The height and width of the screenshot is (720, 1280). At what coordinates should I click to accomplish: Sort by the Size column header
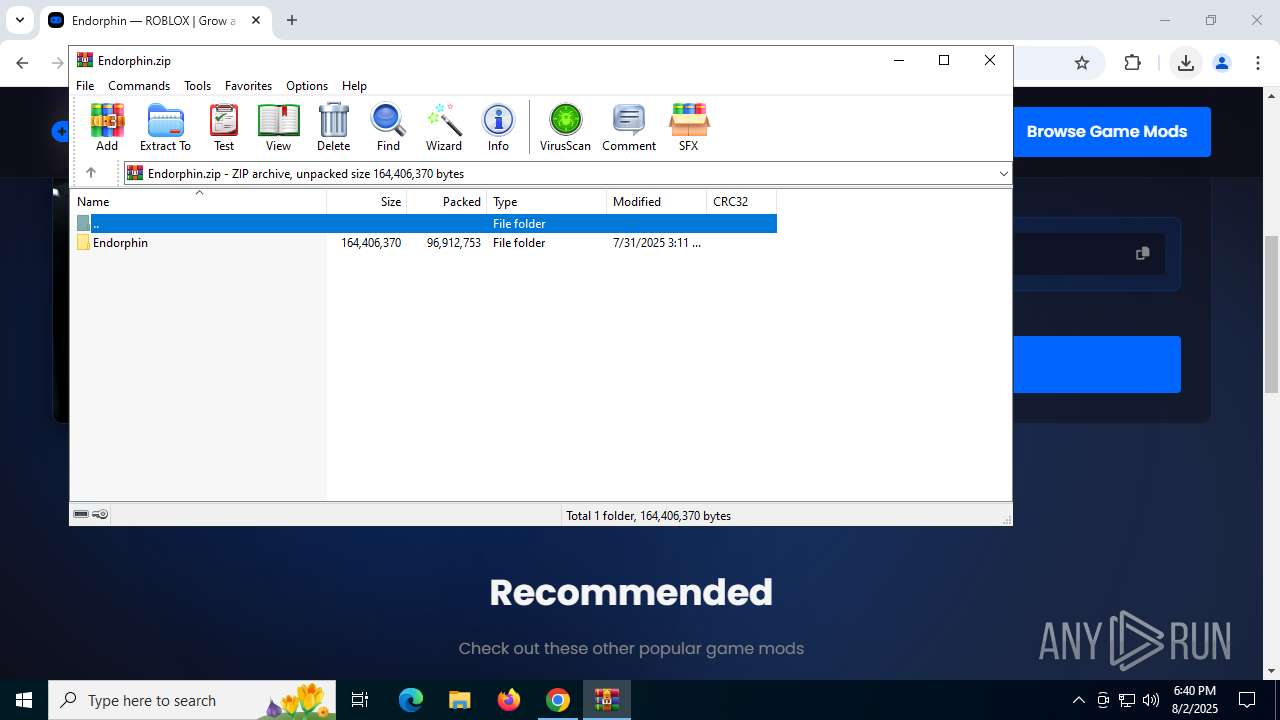click(367, 201)
